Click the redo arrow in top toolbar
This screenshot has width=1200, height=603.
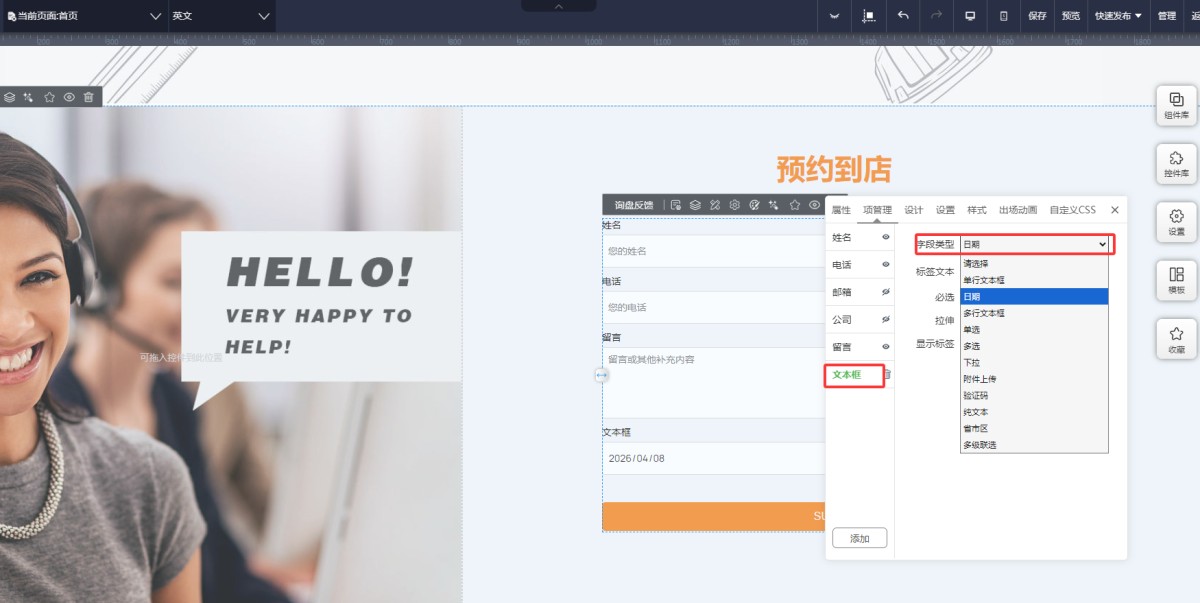tap(937, 16)
